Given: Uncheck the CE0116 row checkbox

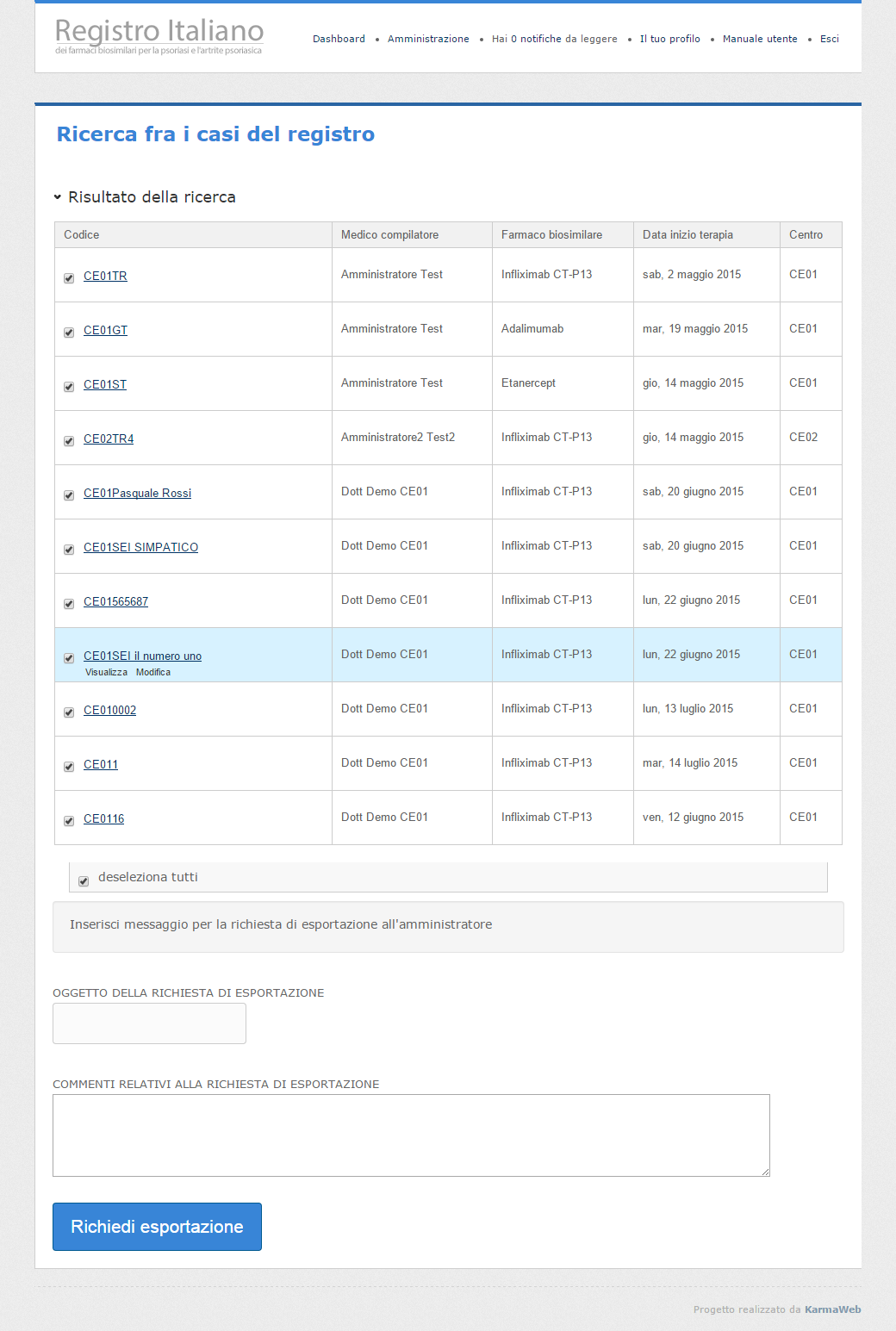Looking at the screenshot, I should pos(69,821).
